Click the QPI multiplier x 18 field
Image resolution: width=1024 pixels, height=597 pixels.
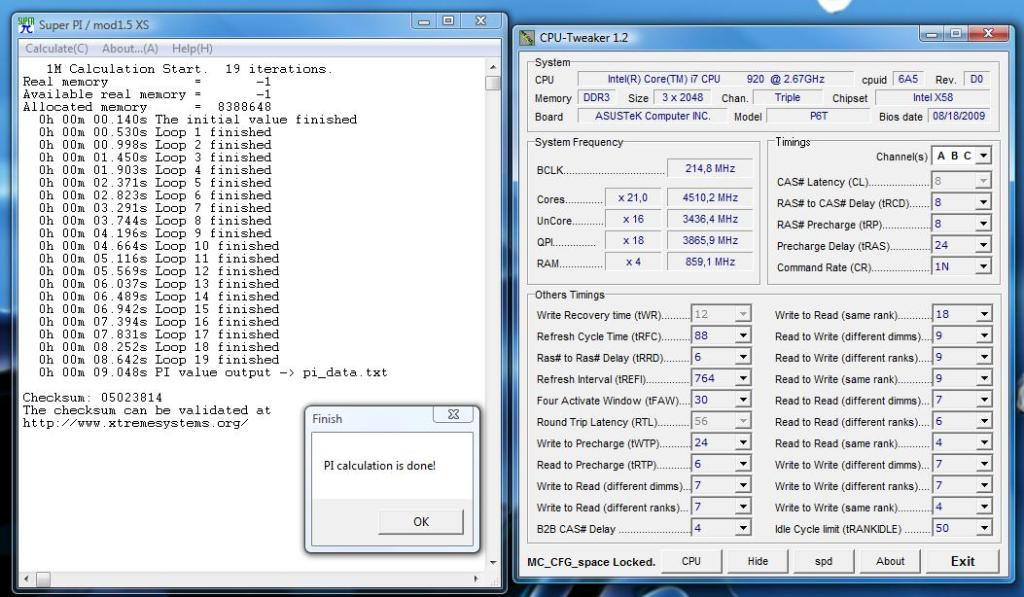(633, 240)
